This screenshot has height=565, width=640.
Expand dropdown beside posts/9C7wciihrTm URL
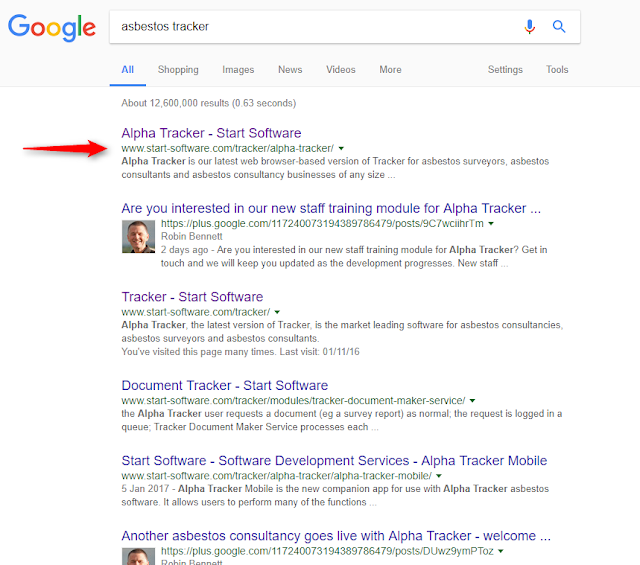tap(491, 224)
